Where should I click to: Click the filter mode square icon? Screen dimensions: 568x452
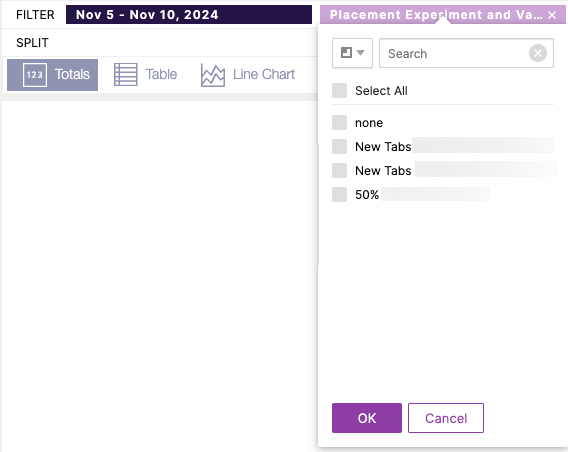pos(346,53)
